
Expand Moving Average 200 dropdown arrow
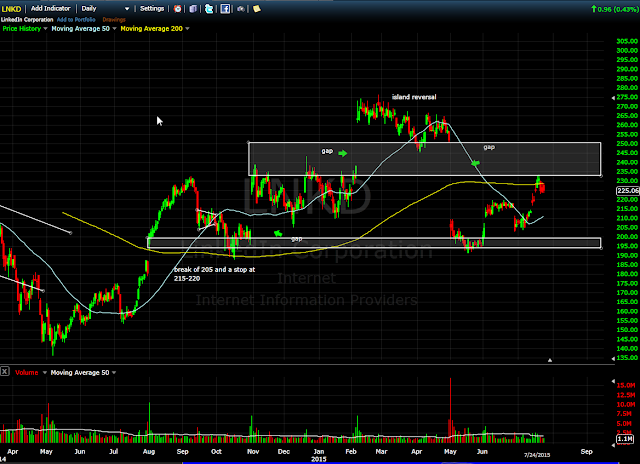(187, 29)
